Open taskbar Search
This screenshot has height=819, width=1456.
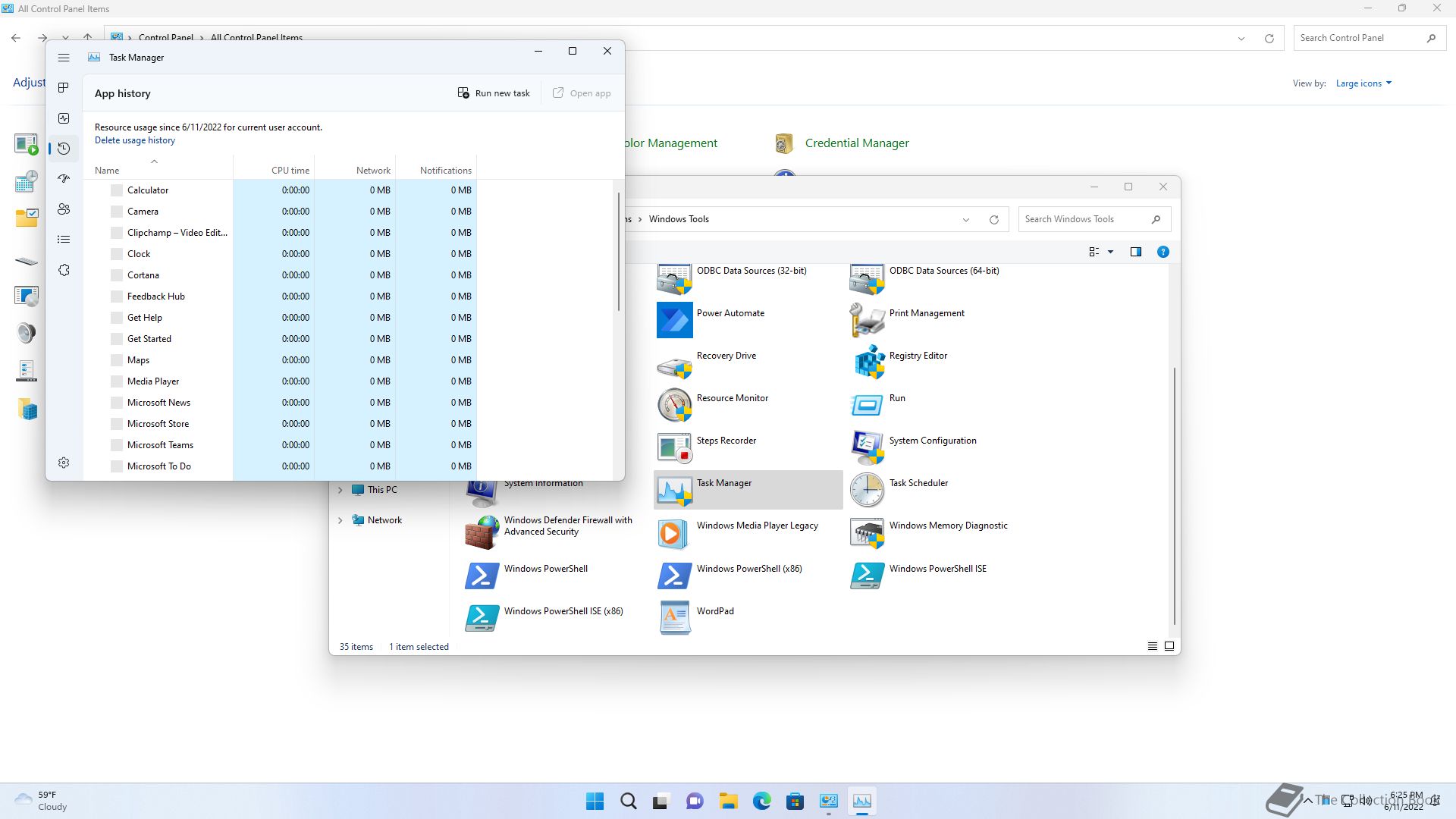[x=629, y=801]
